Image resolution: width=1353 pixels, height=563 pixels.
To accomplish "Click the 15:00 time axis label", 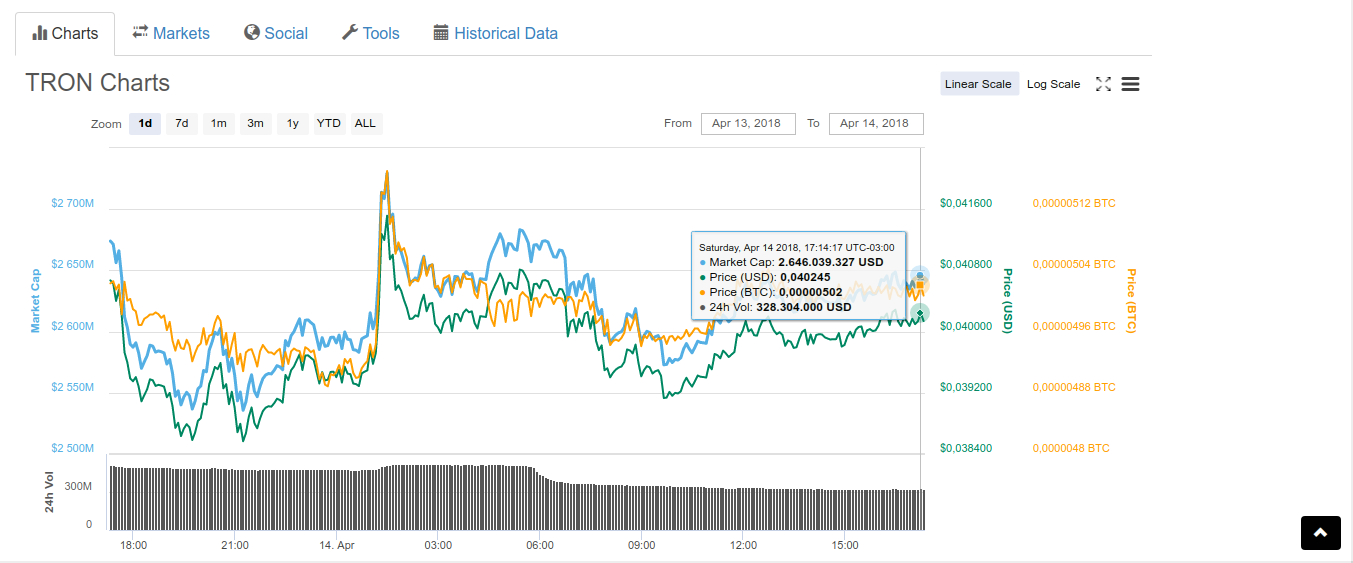I will (845, 546).
